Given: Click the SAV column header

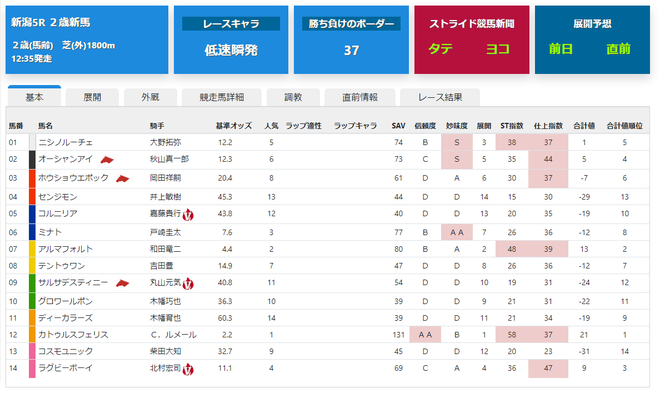Looking at the screenshot, I should pos(398,126).
